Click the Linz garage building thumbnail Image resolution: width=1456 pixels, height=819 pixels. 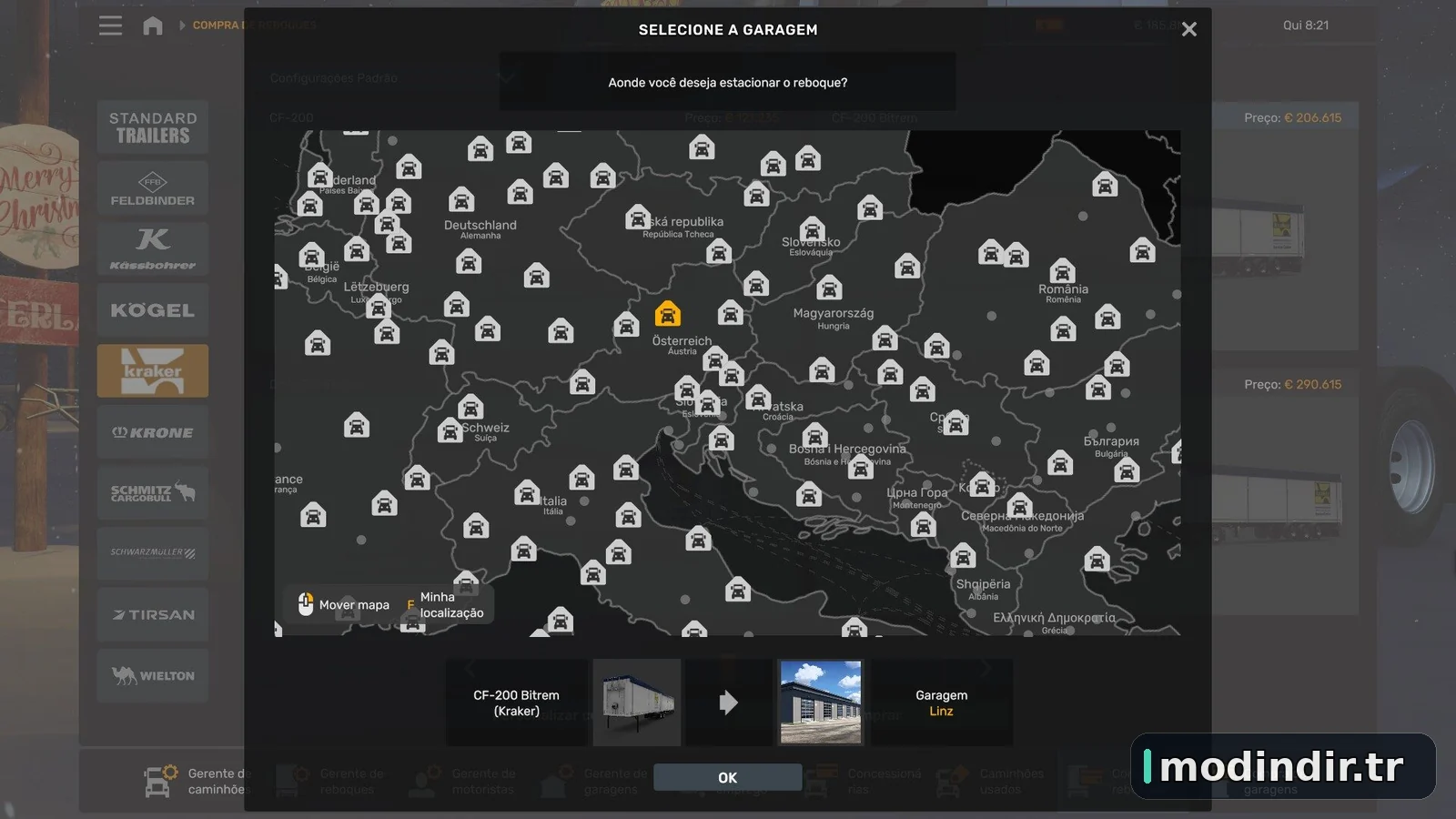821,703
